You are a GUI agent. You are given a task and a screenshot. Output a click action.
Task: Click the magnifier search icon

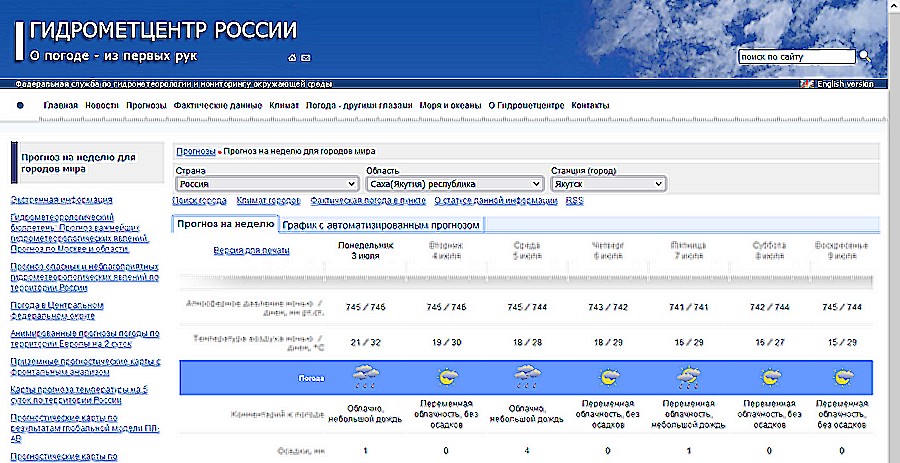[x=864, y=56]
